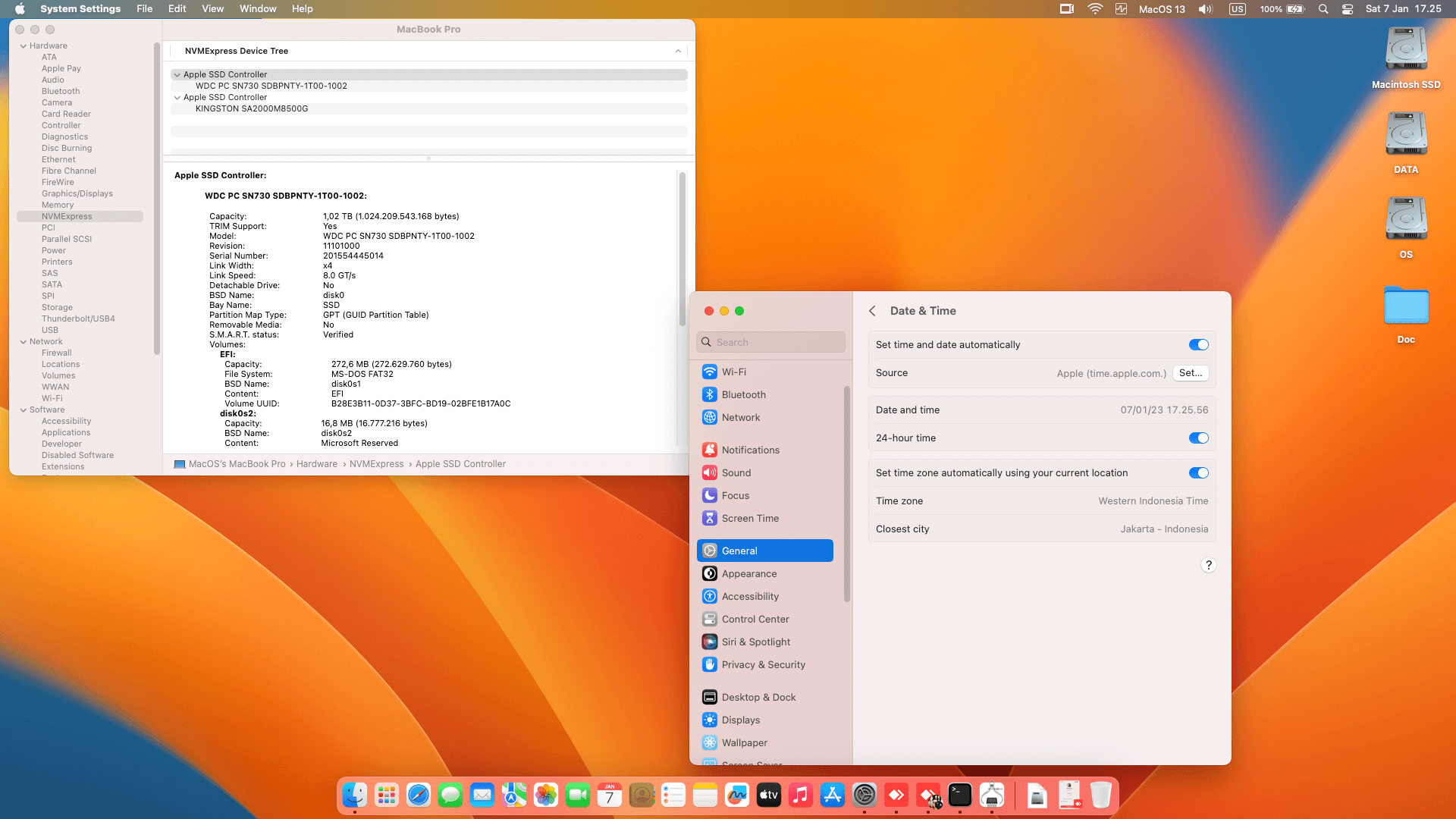Screen dimensions: 1456x819
Task: Toggle automatic time zone using current location
Action: pos(1198,473)
